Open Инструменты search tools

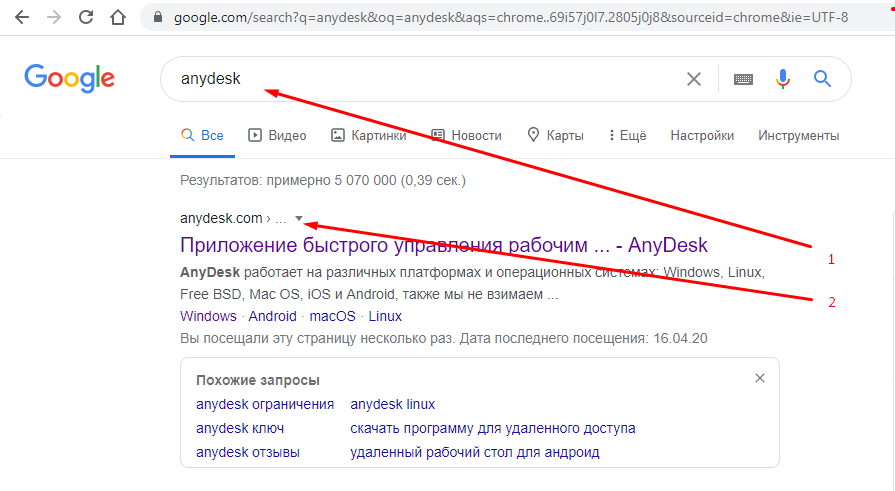click(799, 135)
